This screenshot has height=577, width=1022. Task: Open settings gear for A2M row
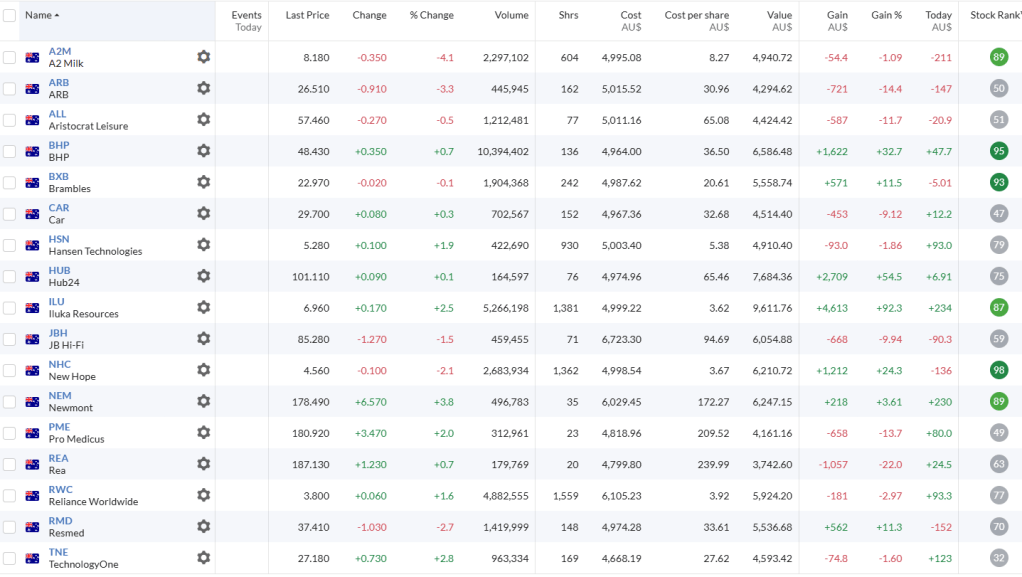click(204, 57)
